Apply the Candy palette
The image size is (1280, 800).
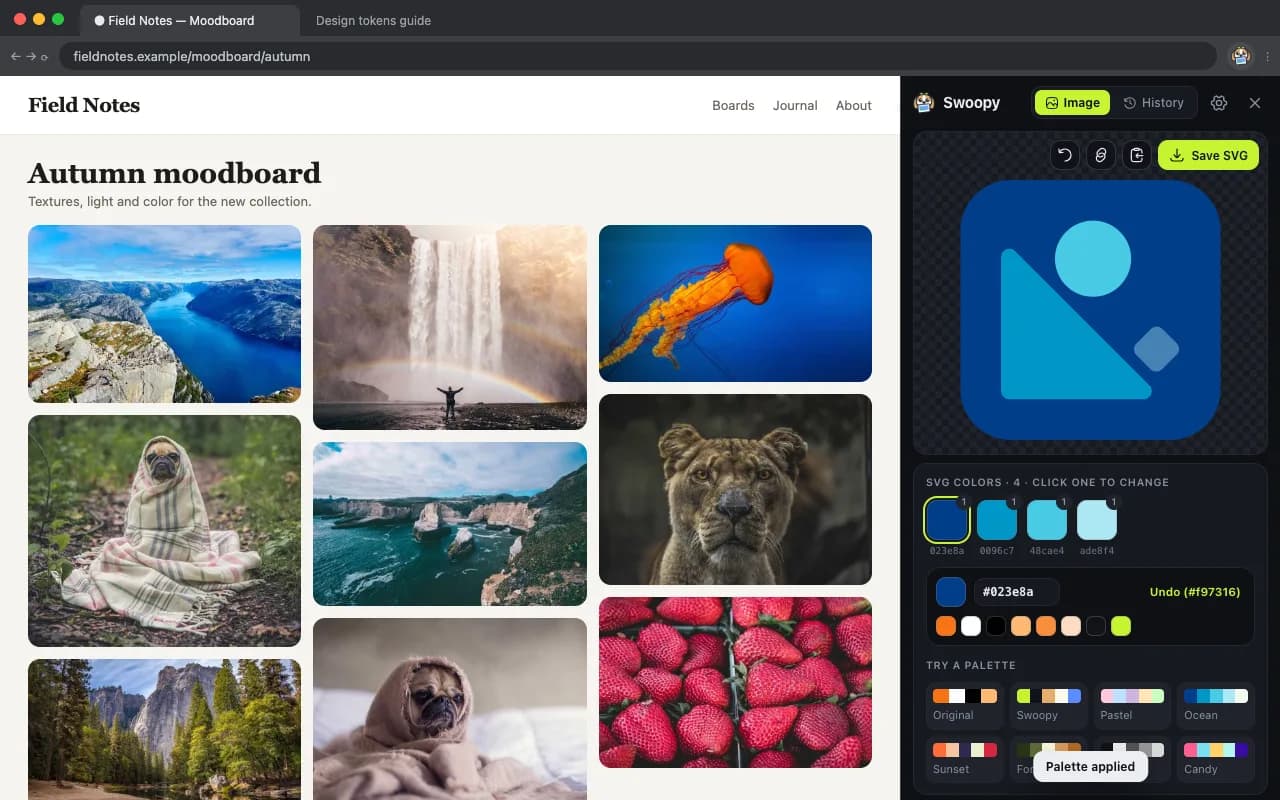tap(1216, 759)
